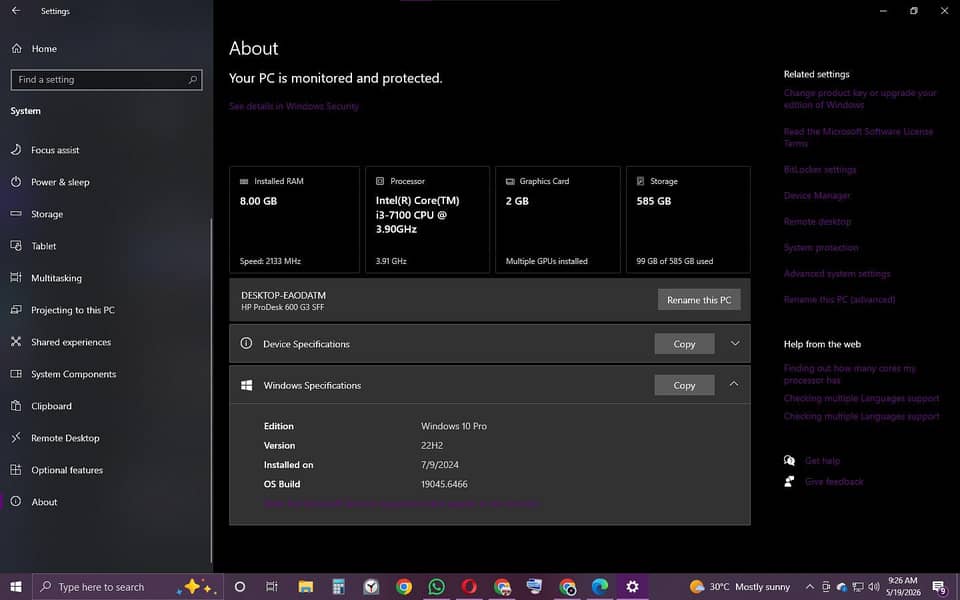This screenshot has width=960, height=600.
Task: Open WhatsApp from the taskbar
Action: coord(437,587)
